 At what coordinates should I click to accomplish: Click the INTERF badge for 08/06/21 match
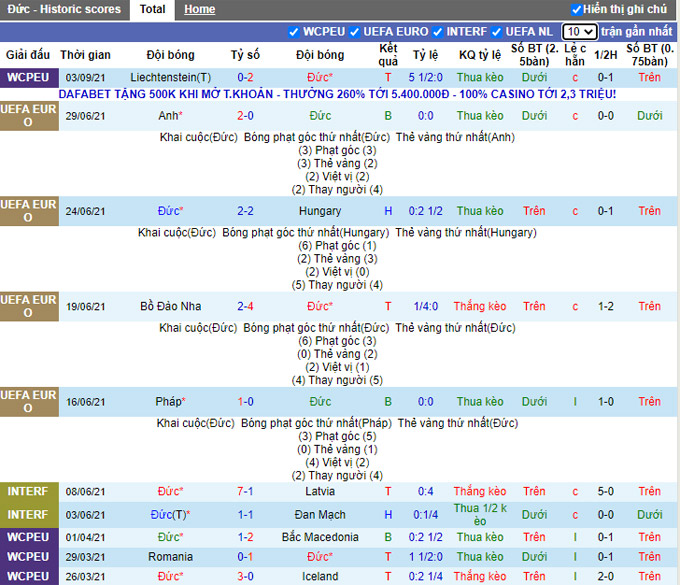28,492
